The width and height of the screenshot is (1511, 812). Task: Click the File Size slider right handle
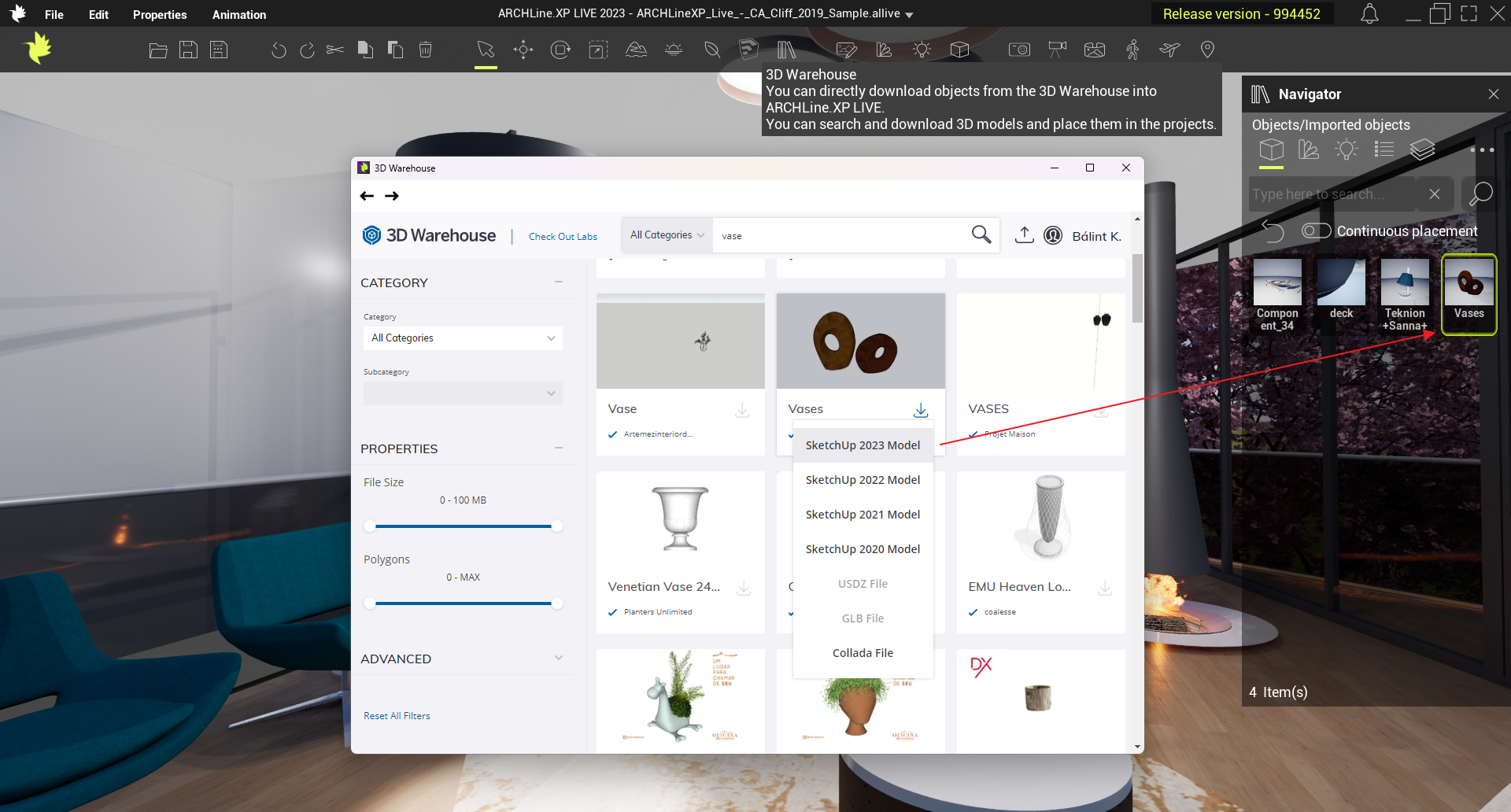pyautogui.click(x=557, y=526)
